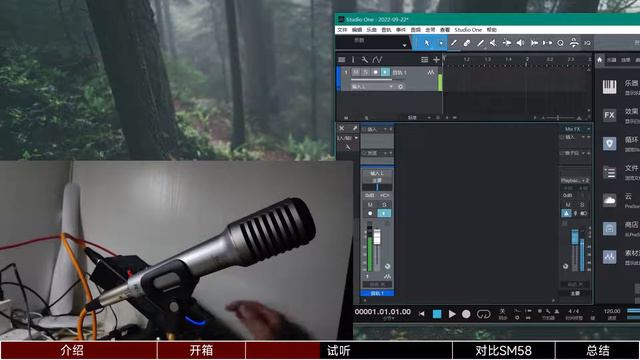
Task: Toggle monitor button on mixer channel 1
Action: point(384,213)
